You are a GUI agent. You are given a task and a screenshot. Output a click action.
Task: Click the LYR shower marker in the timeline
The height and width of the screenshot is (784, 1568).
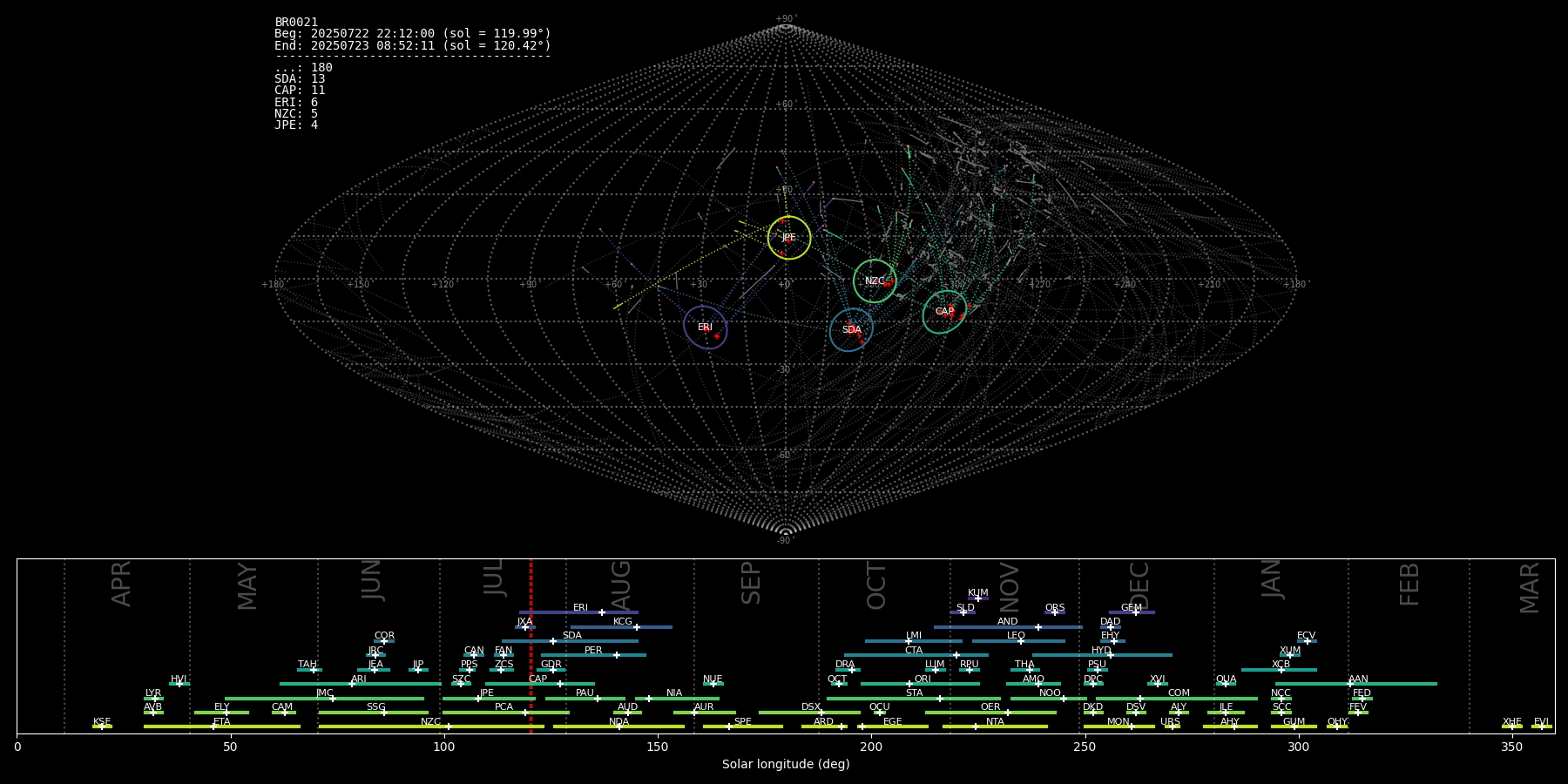point(153,699)
